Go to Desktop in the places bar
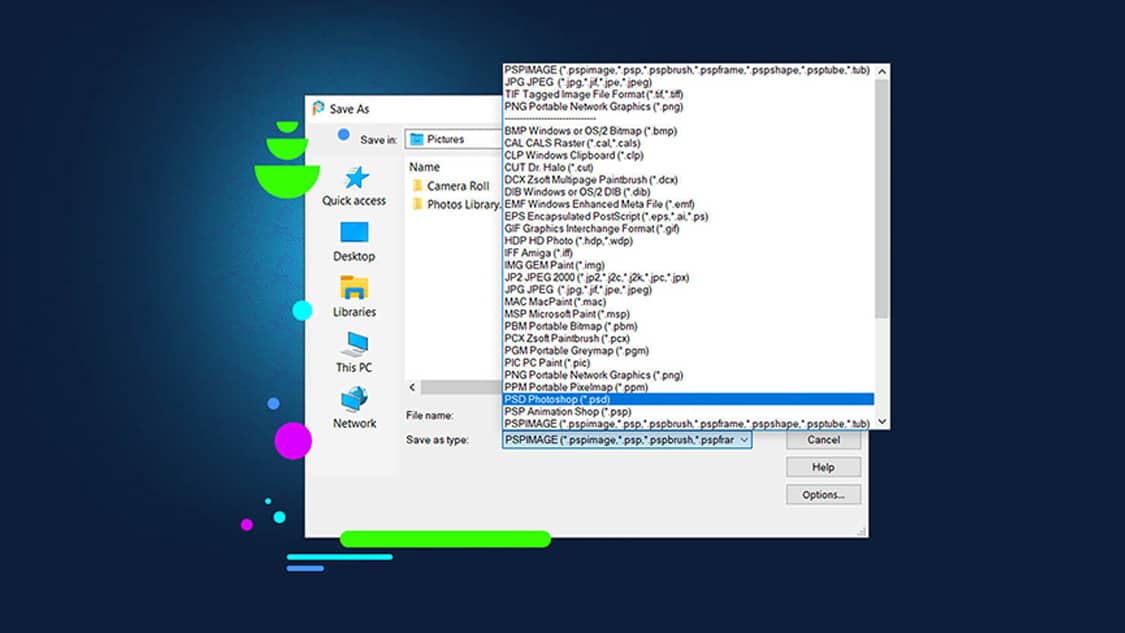This screenshot has height=633, width=1125. (x=354, y=242)
